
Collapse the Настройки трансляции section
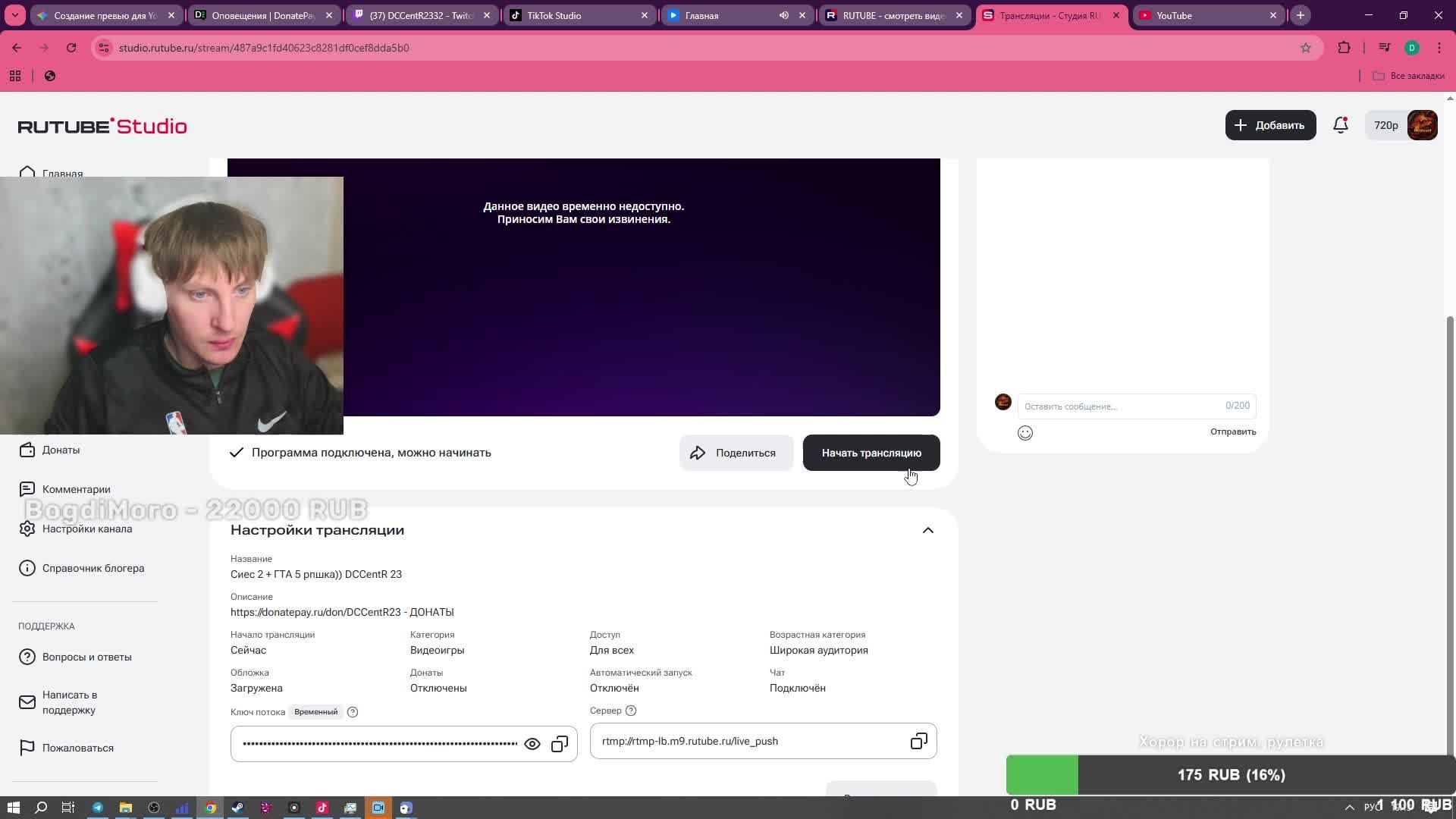(927, 530)
